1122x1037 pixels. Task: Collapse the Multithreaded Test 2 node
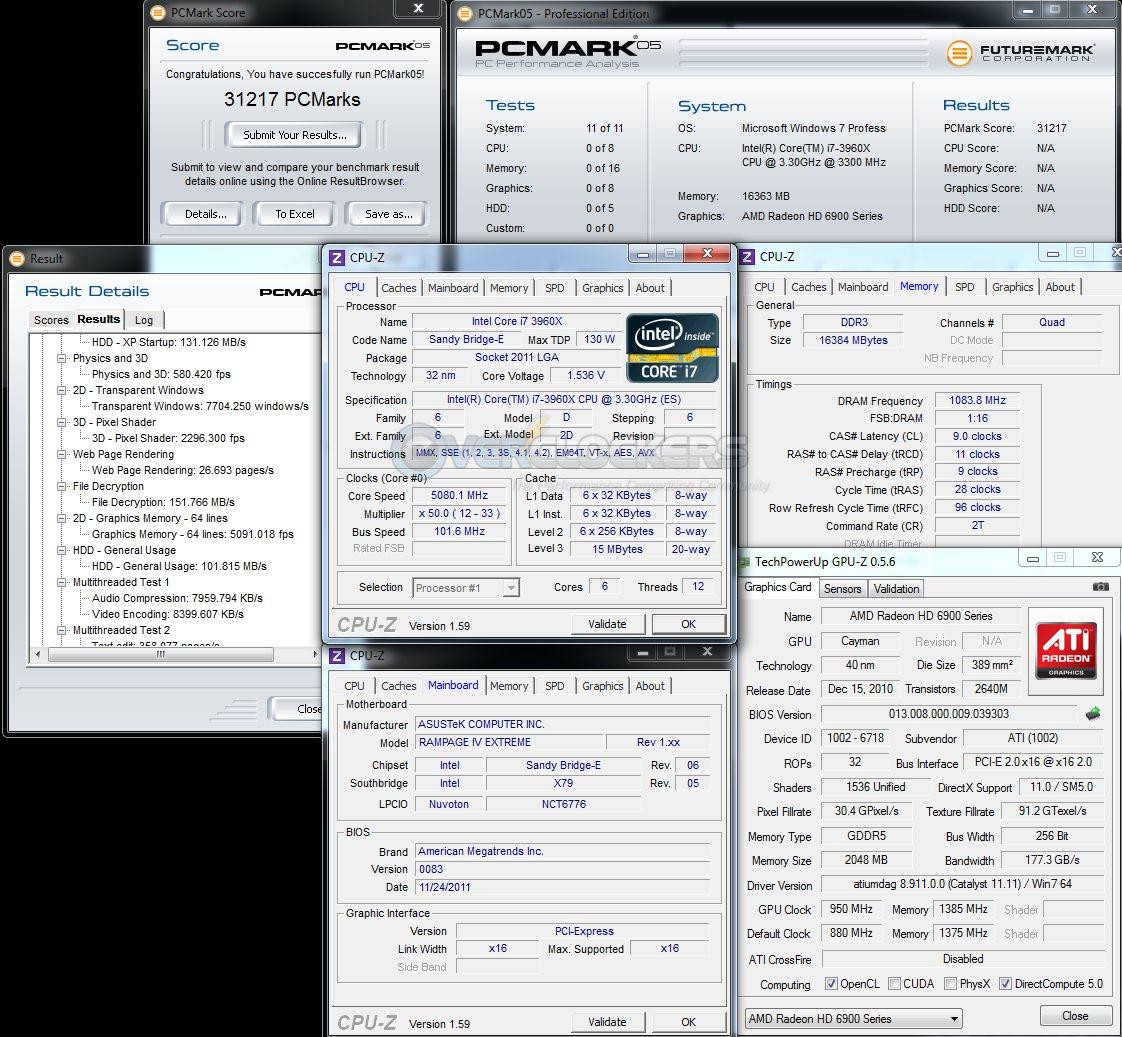62,631
